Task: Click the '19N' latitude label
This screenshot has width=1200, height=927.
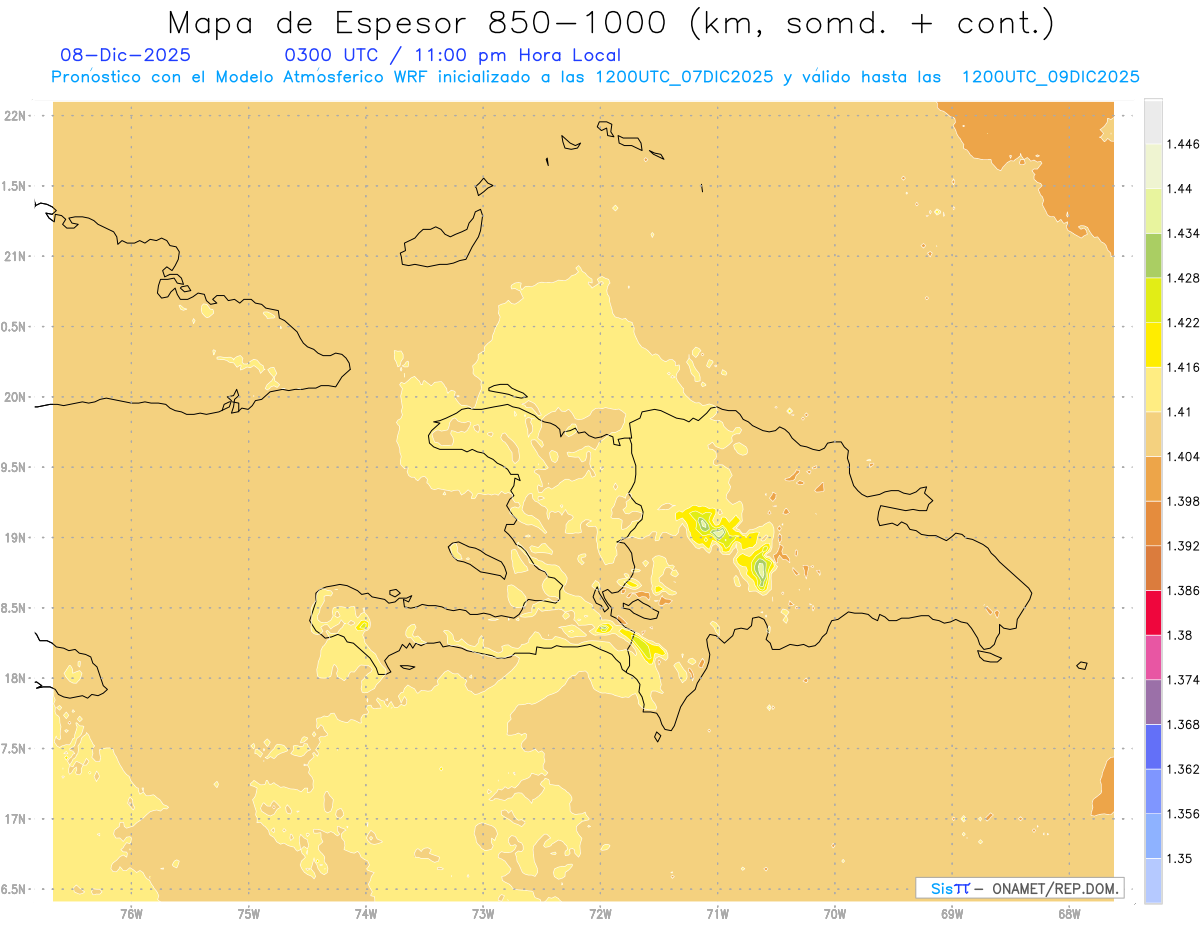Action: (17, 538)
